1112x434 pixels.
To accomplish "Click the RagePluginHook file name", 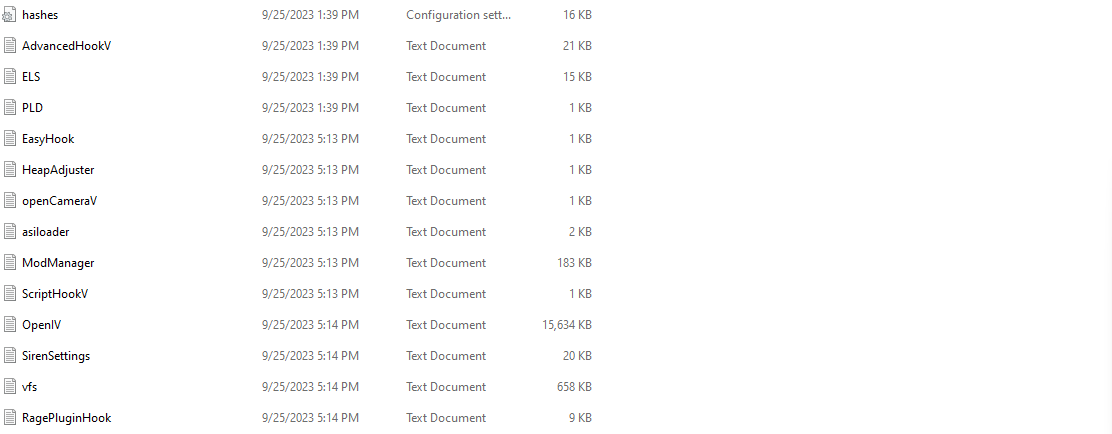I will [66, 418].
